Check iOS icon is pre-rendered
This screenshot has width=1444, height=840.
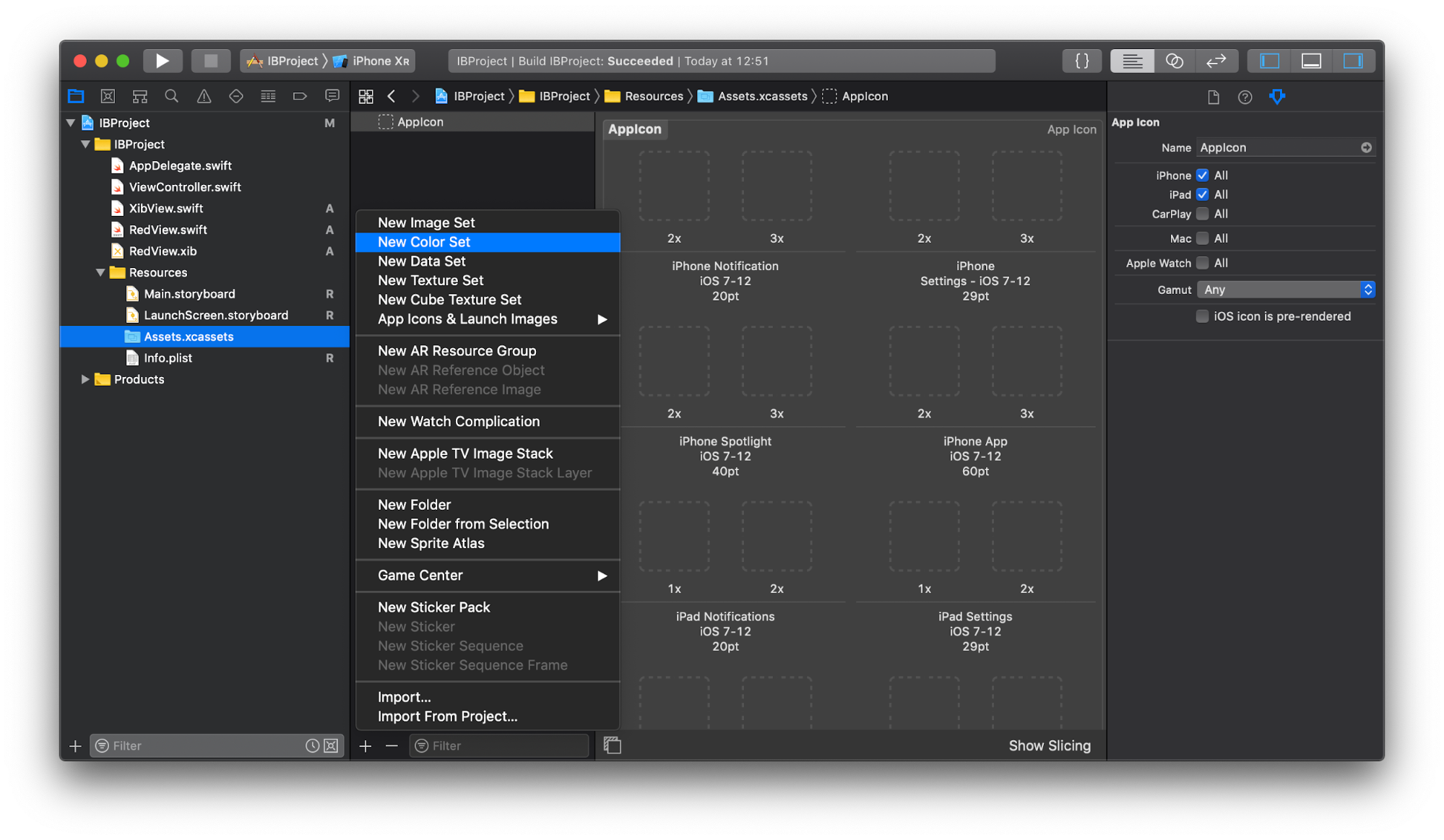[1202, 316]
